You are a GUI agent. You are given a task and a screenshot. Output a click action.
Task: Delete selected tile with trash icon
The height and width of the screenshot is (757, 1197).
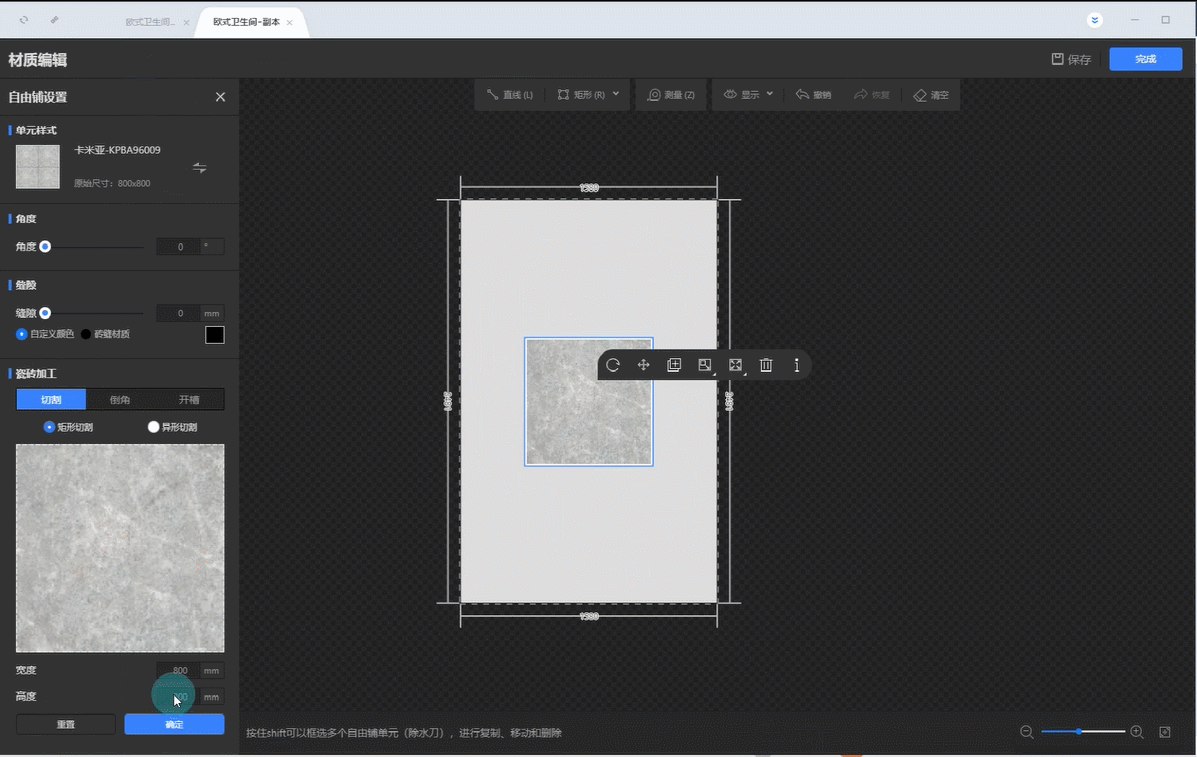point(766,365)
